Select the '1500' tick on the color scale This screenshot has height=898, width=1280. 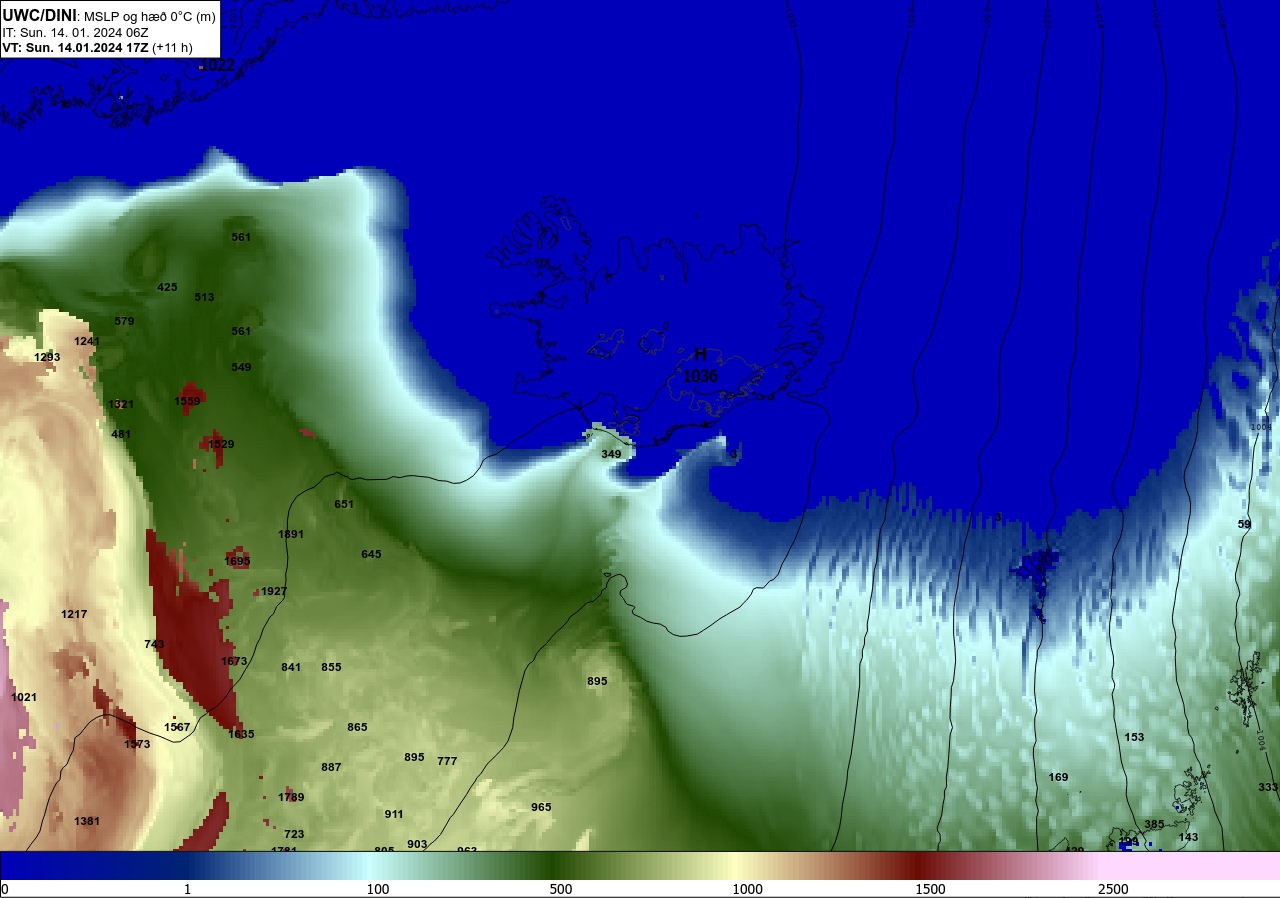(x=930, y=889)
